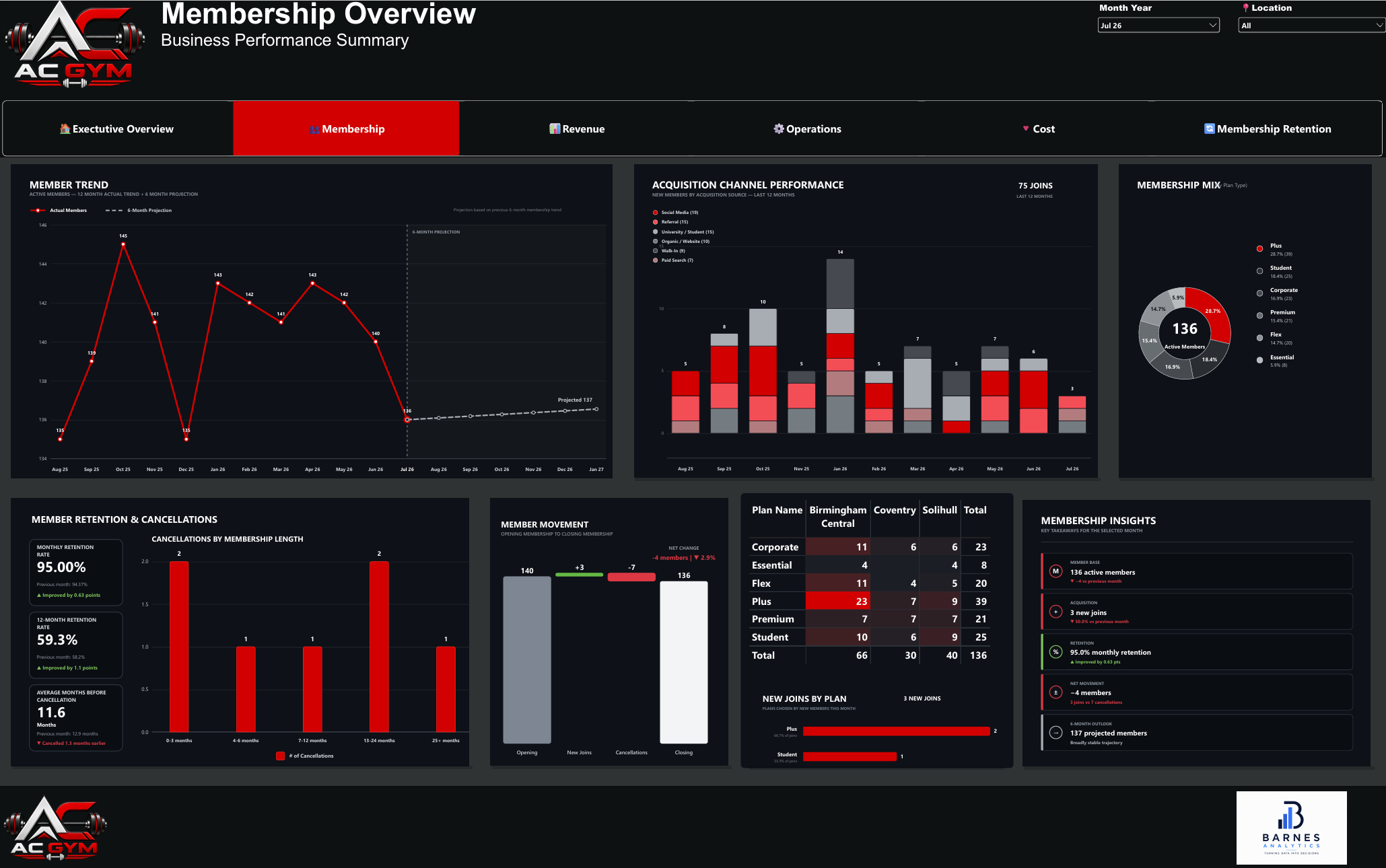Screen dimensions: 1386x868
Task: Click the refresh icon beside Membership Retention
Action: [x=1209, y=129]
